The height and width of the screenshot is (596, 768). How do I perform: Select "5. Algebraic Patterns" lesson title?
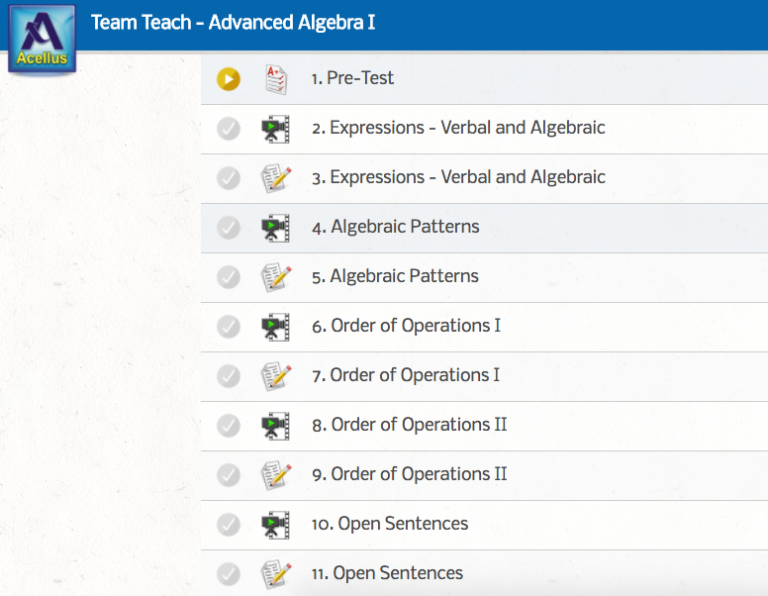(395, 276)
